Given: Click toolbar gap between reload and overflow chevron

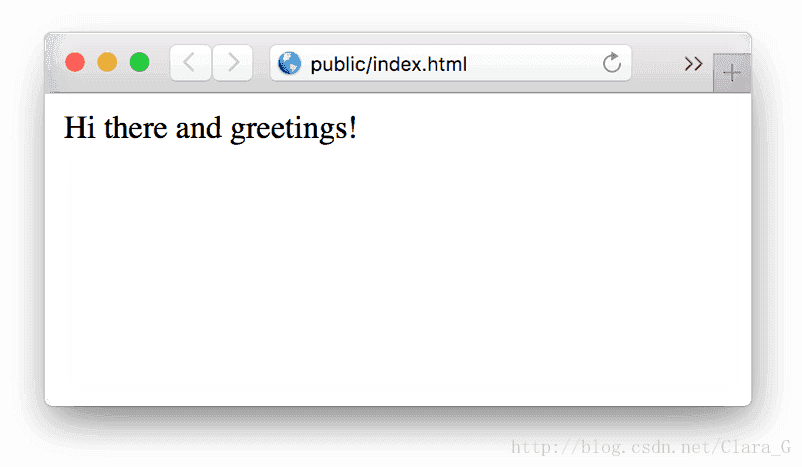Looking at the screenshot, I should coord(657,63).
